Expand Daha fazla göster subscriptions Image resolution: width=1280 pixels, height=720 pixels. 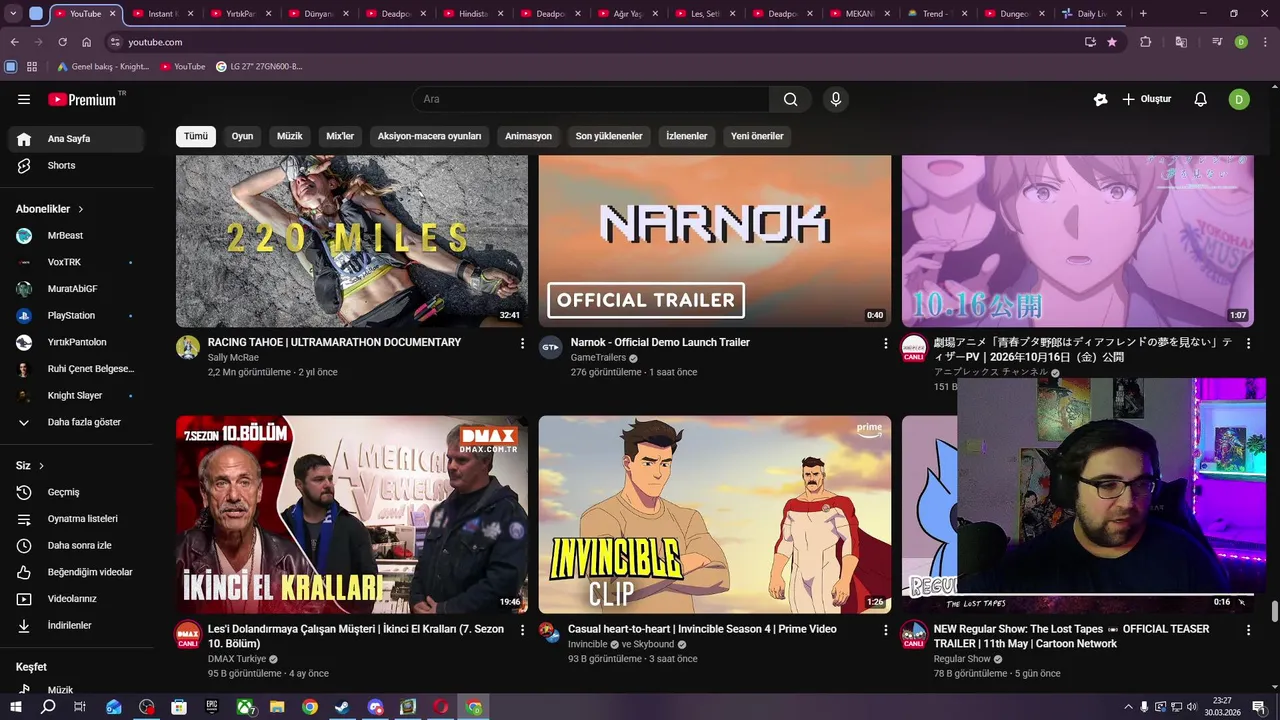coord(76,422)
